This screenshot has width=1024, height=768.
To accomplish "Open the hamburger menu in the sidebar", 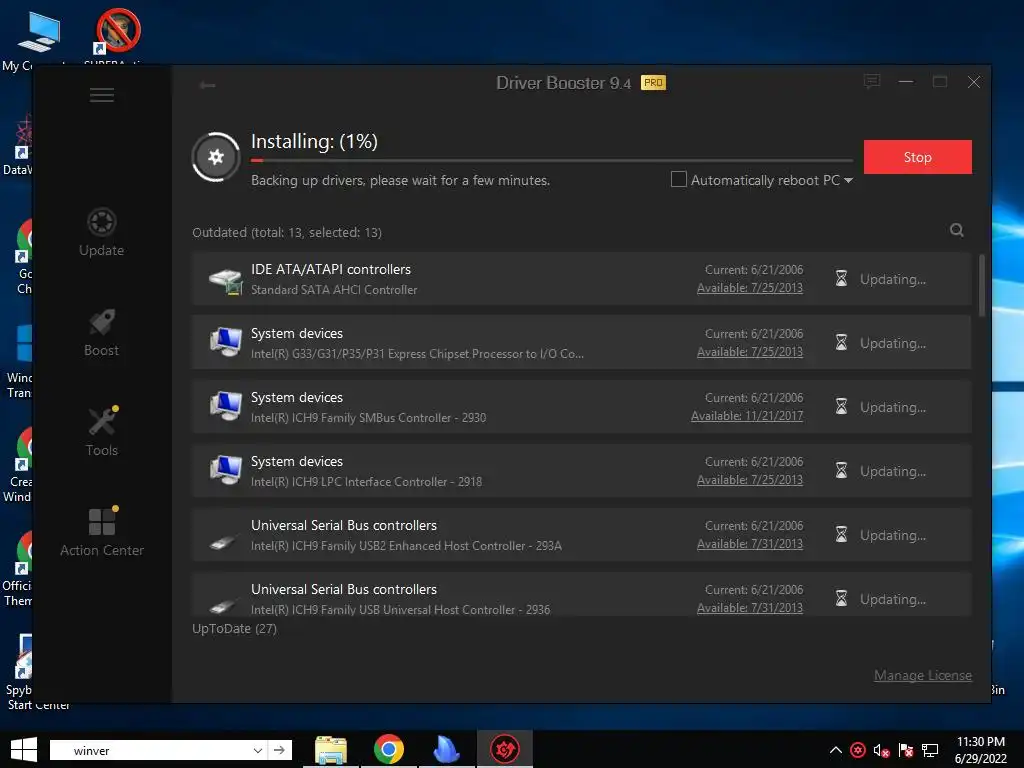I will [x=102, y=95].
